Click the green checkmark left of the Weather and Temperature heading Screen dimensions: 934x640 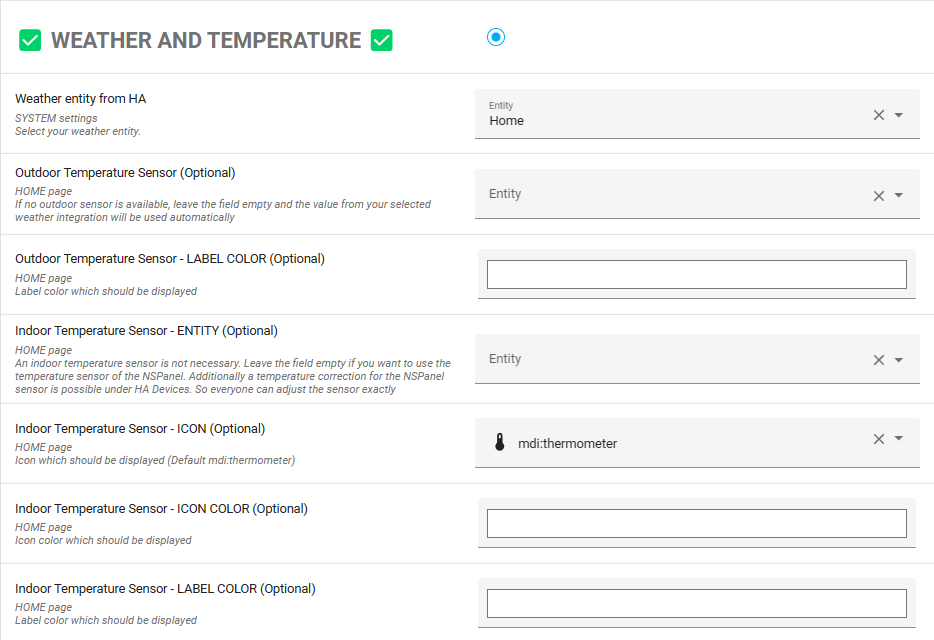(30, 41)
